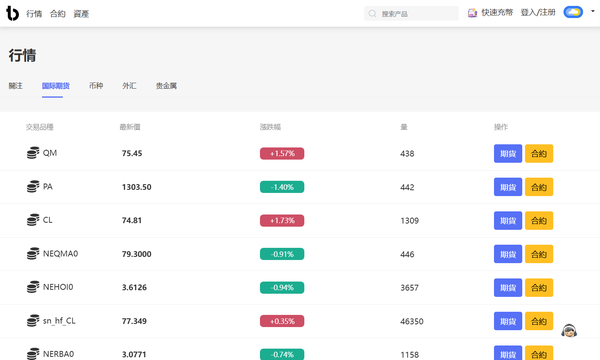Image resolution: width=600 pixels, height=360 pixels.
Task: Click the 合約 button for CL
Action: 539,220
